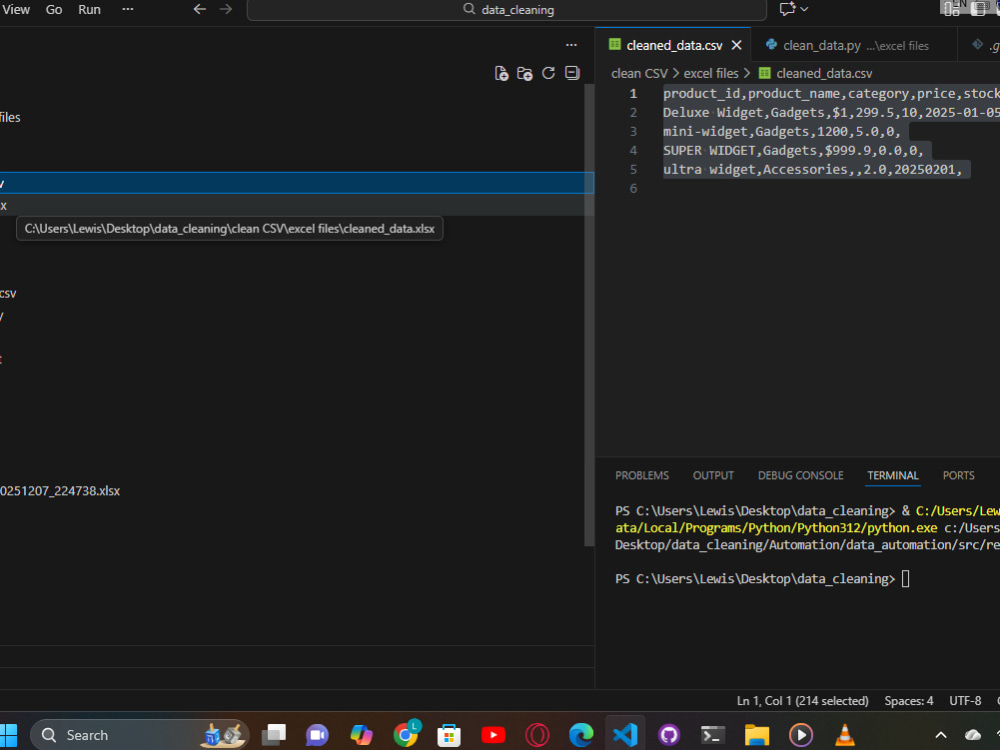This screenshot has height=750, width=1000.
Task: Open the terminal app from the taskbar
Action: coord(712,735)
